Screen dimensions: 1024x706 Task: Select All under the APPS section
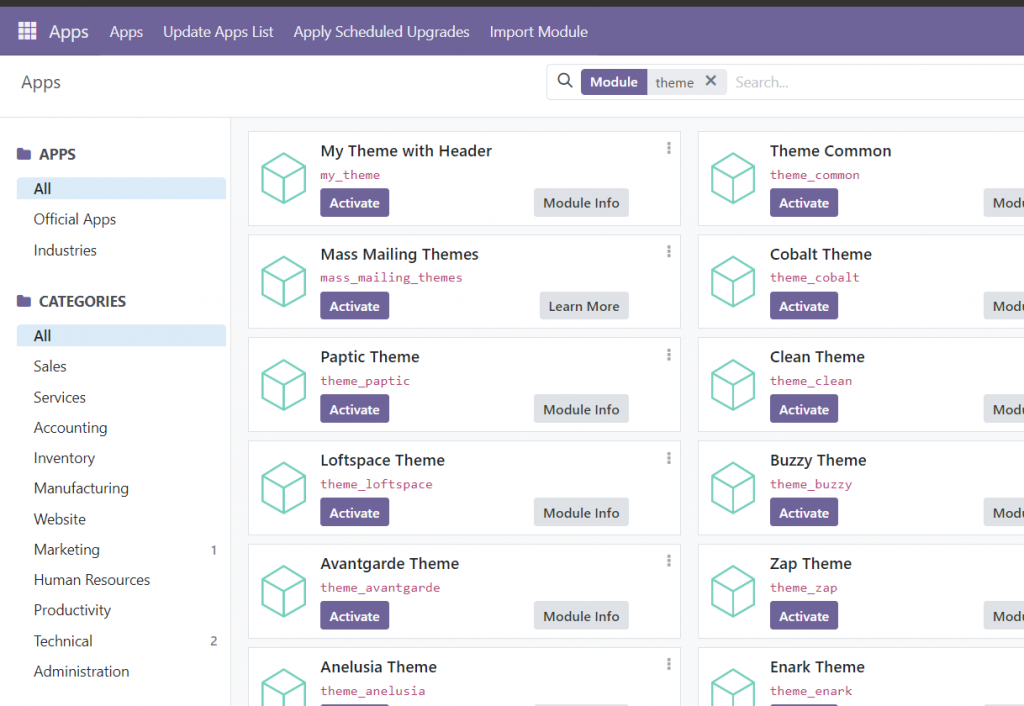(121, 188)
